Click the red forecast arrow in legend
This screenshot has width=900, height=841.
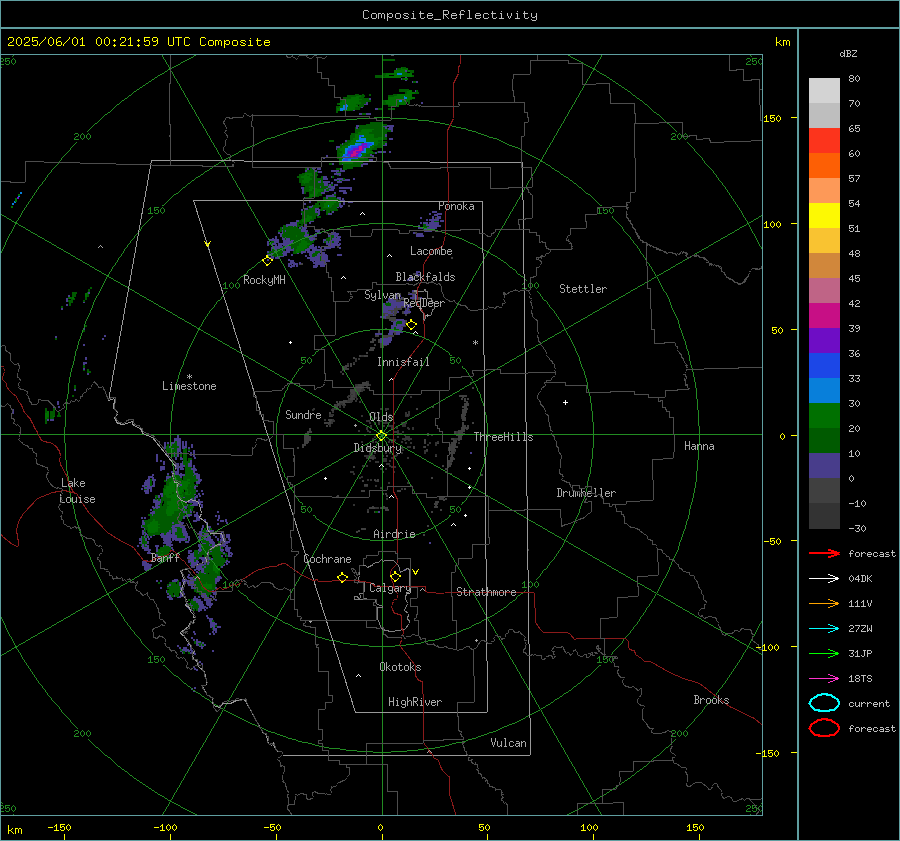click(824, 553)
